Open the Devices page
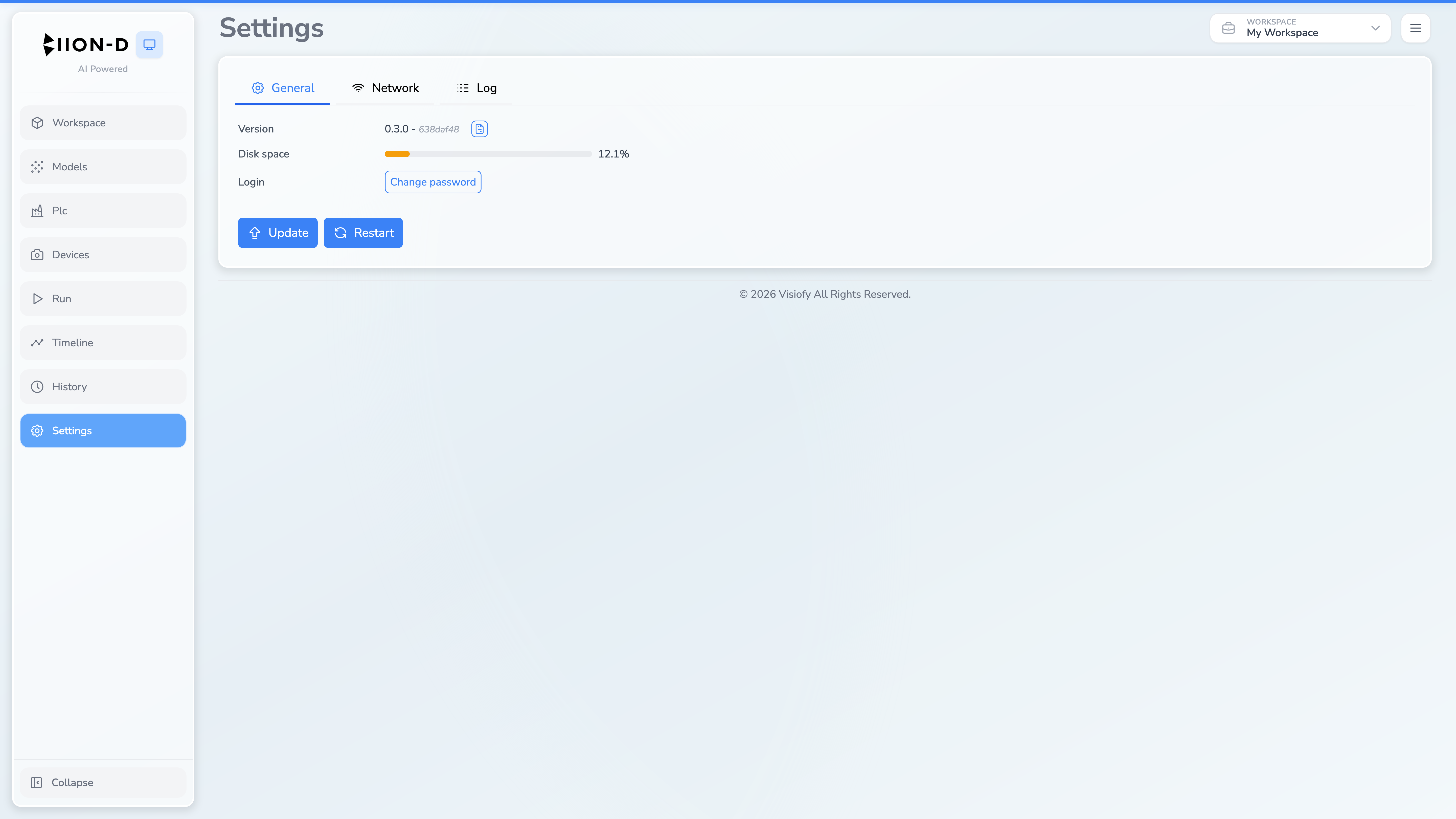The height and width of the screenshot is (819, 1456). pos(103,255)
